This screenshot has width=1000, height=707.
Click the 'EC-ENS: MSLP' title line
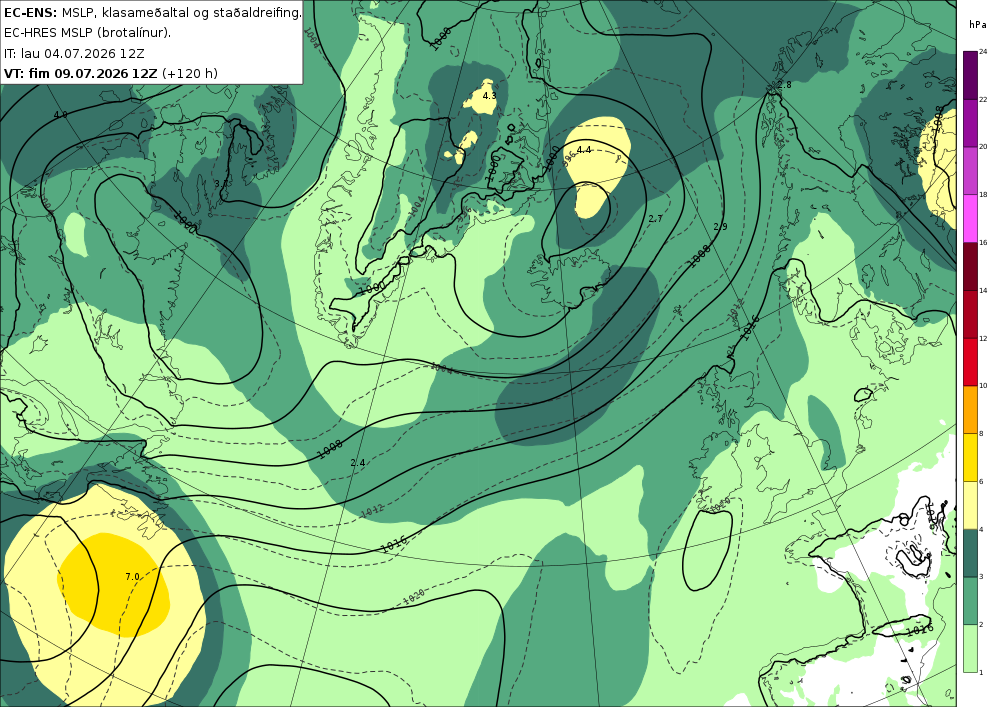coord(153,12)
